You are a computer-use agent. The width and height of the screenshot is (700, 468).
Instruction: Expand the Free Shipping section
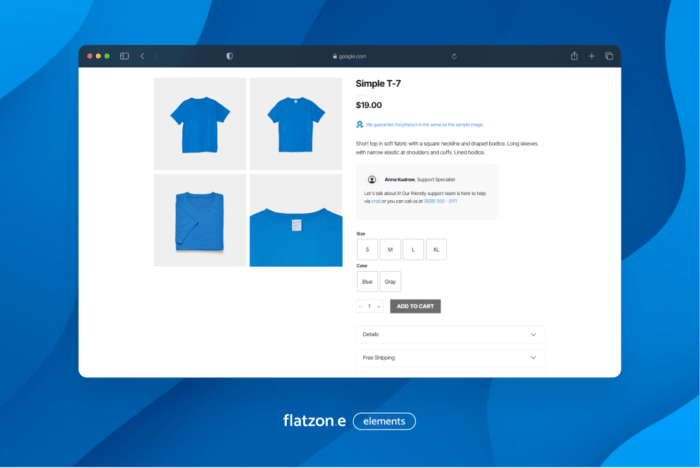pyautogui.click(x=450, y=357)
